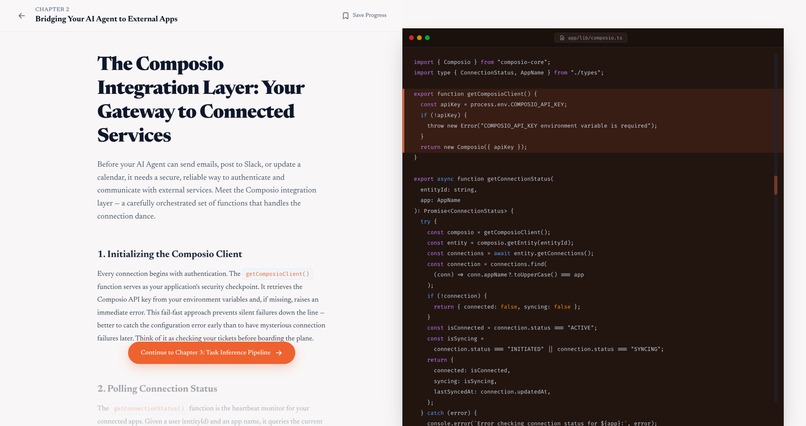Click the Save Progress bookmark icon

coord(345,15)
